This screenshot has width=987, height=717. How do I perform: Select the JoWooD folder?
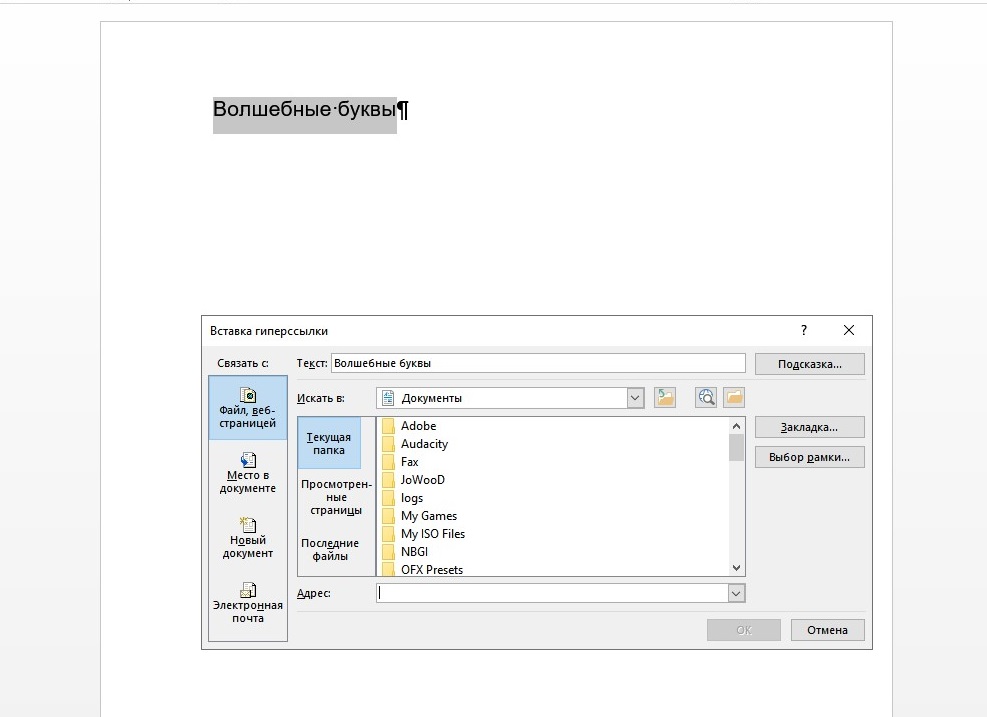(414, 480)
